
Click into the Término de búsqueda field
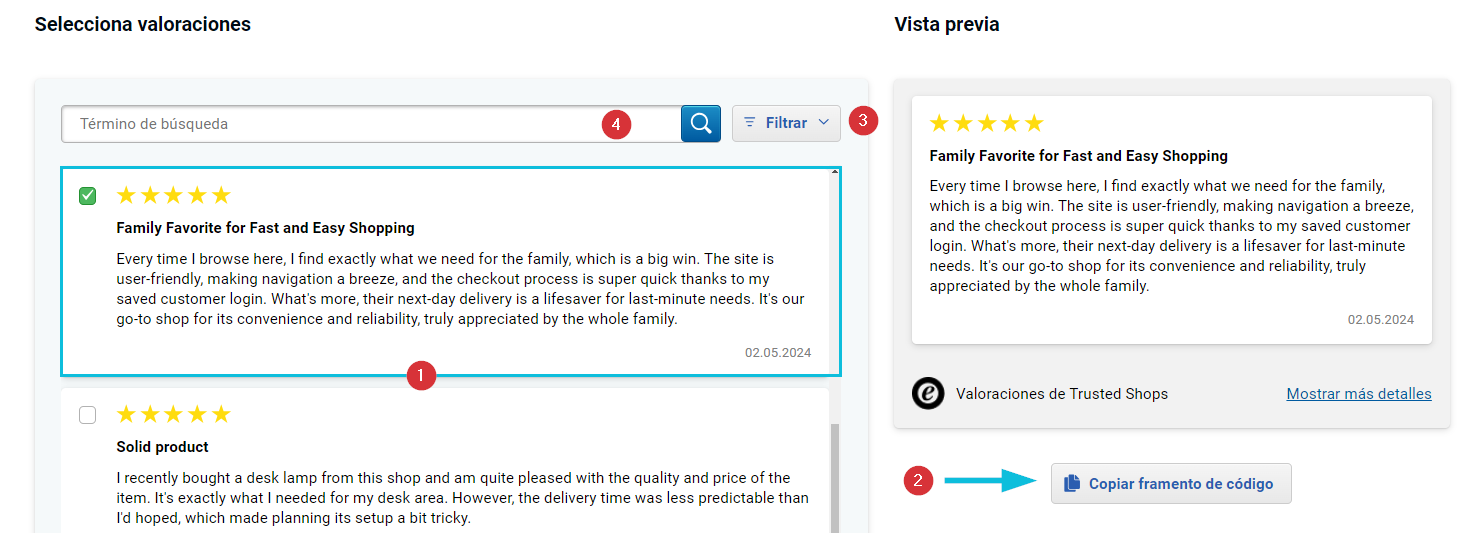(371, 124)
